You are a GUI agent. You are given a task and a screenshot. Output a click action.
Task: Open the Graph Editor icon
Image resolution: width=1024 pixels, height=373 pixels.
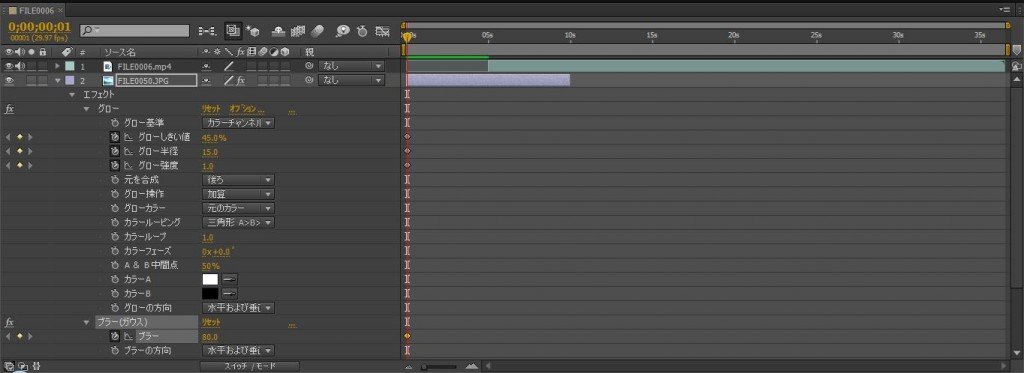coord(383,31)
